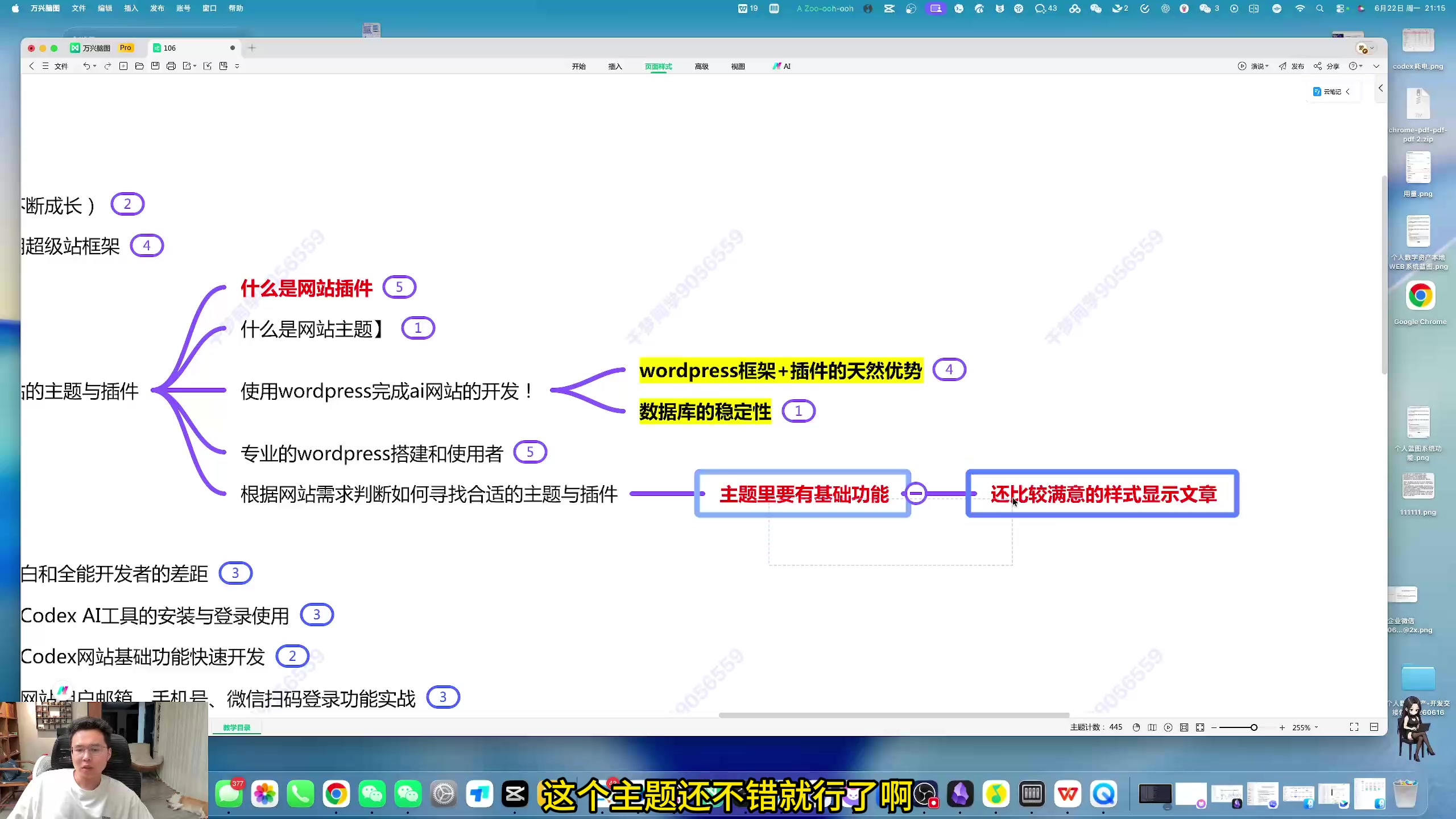This screenshot has width=1456, height=819.
Task: Expand the wordpress框架+插件的天然优势 badge 4
Action: point(949,370)
